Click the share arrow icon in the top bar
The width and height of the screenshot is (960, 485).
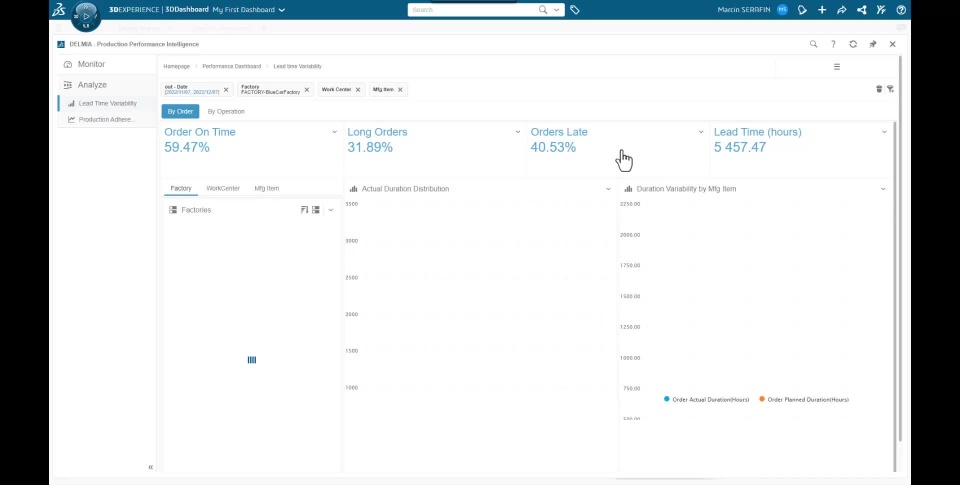(841, 10)
